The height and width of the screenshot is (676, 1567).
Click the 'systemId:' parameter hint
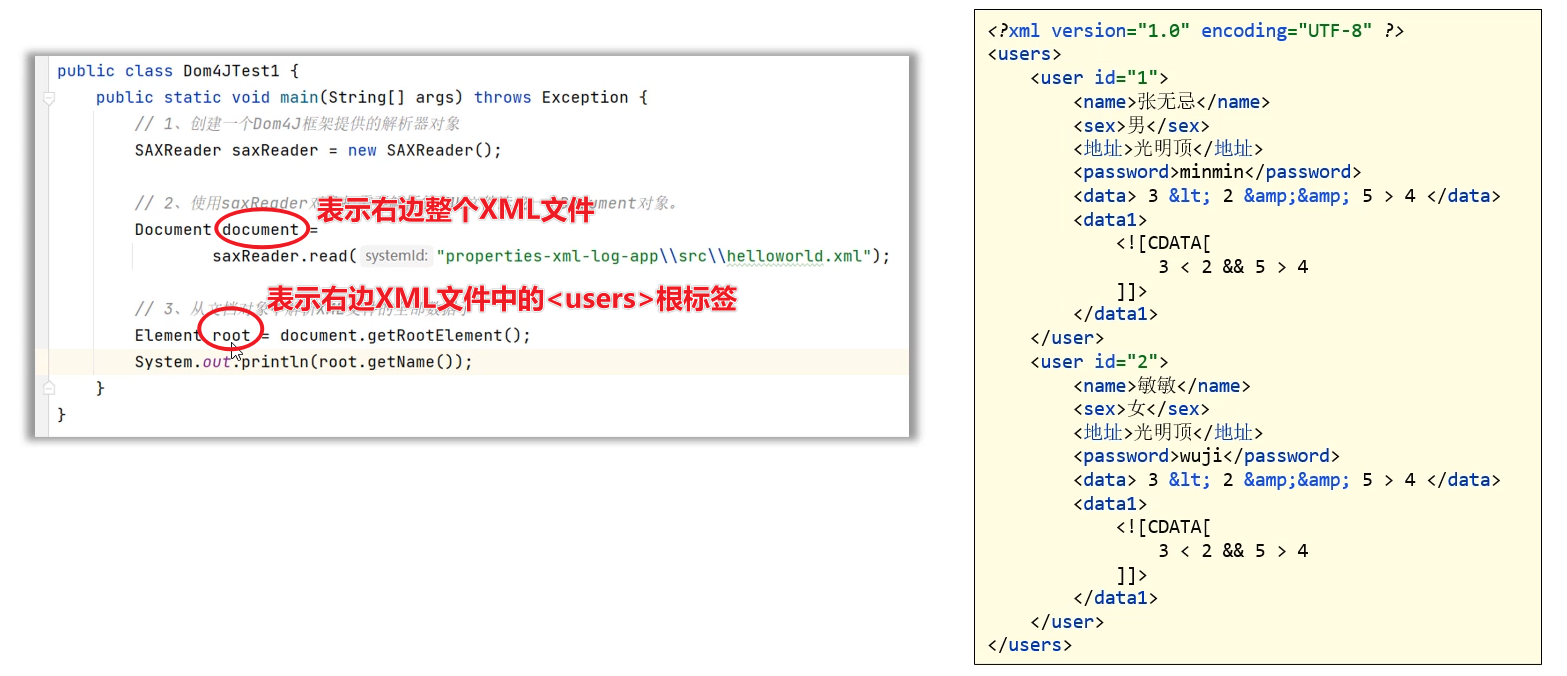coord(395,256)
